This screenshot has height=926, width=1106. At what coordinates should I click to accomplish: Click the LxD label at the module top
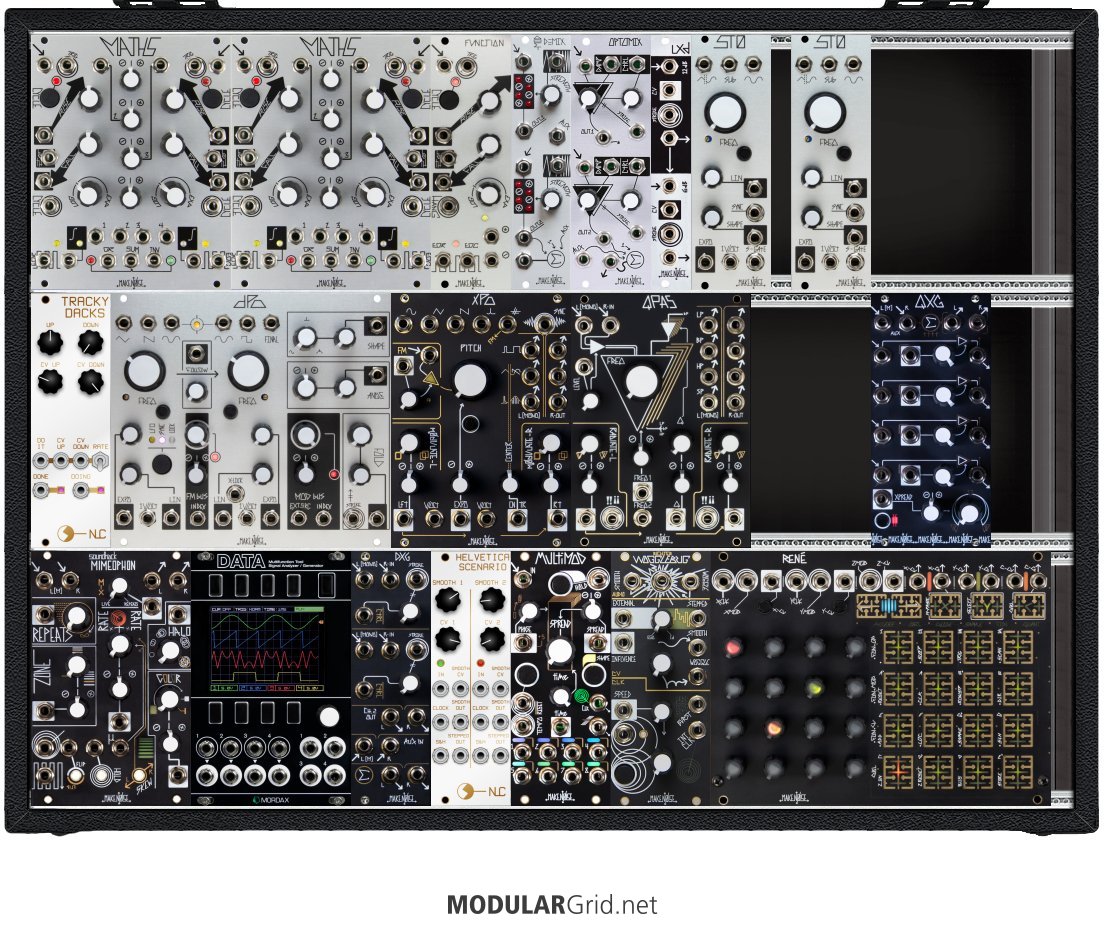click(679, 49)
